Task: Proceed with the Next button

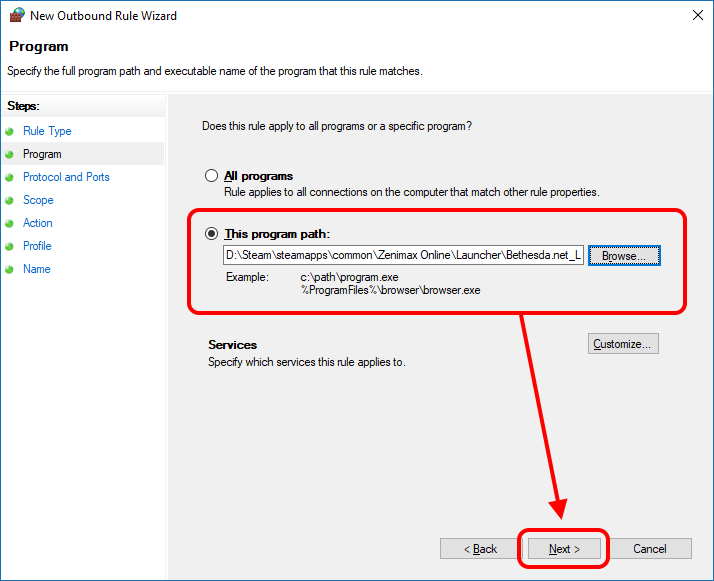Action: [x=564, y=549]
